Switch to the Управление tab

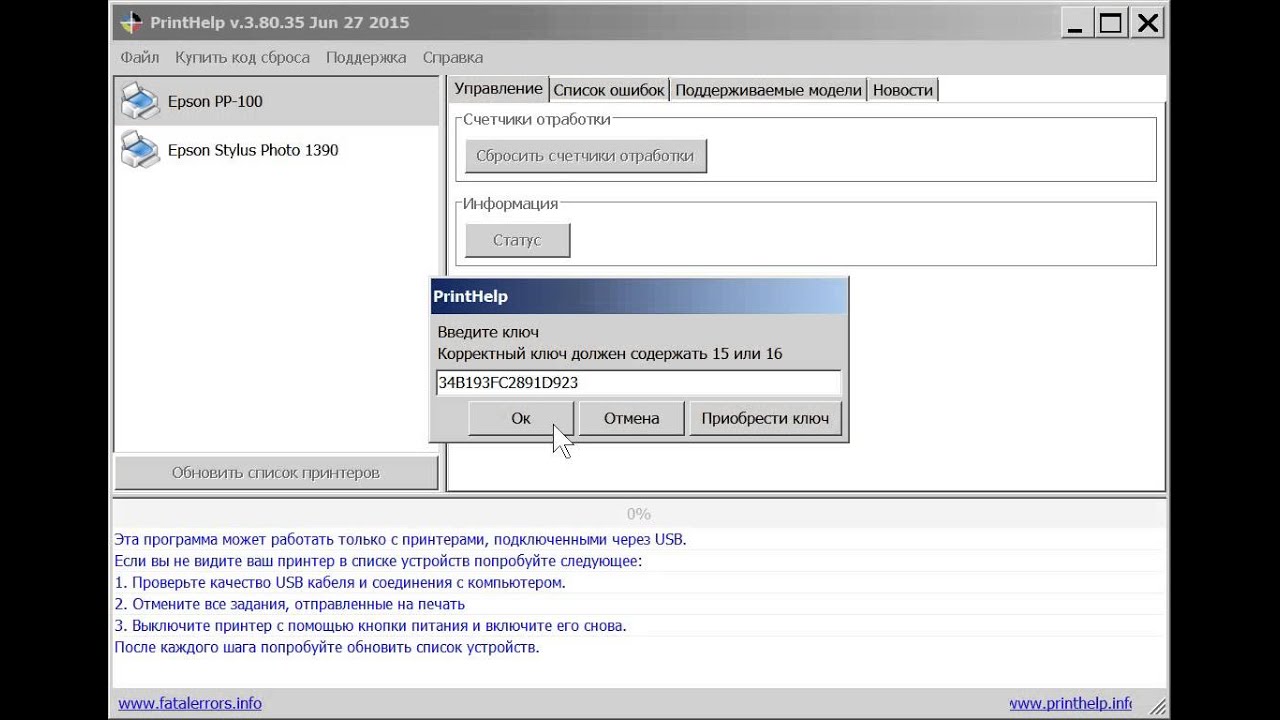pyautogui.click(x=498, y=89)
